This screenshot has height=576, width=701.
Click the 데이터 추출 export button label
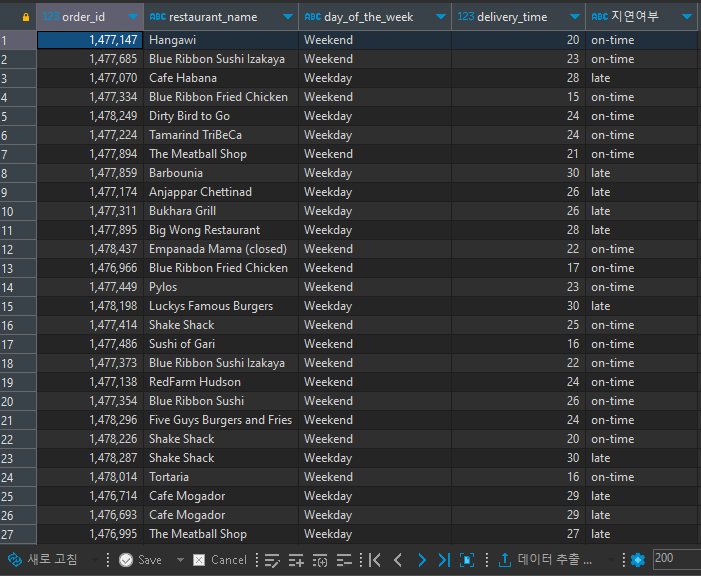pyautogui.click(x=554, y=559)
